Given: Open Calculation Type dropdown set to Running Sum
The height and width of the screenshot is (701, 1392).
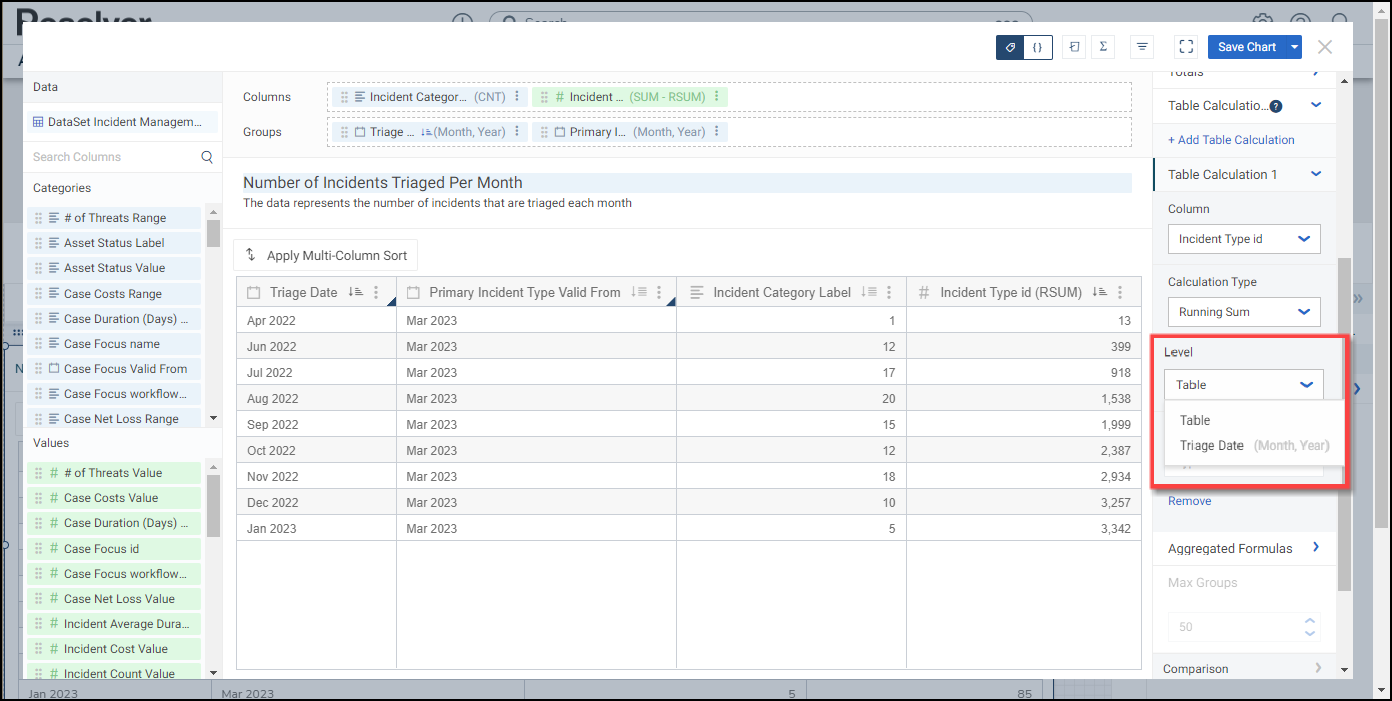Looking at the screenshot, I should 1244,312.
